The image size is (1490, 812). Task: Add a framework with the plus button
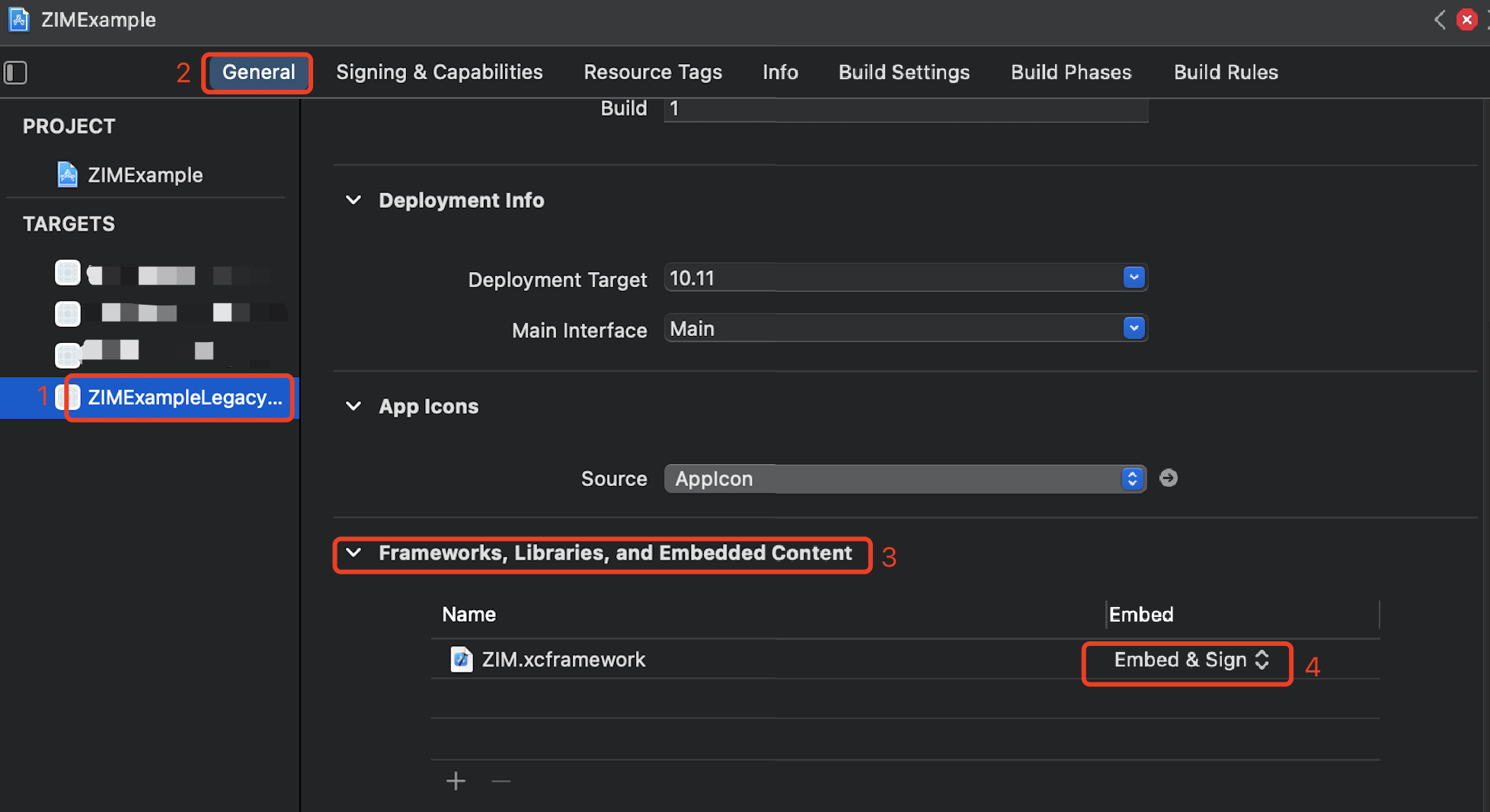click(456, 781)
